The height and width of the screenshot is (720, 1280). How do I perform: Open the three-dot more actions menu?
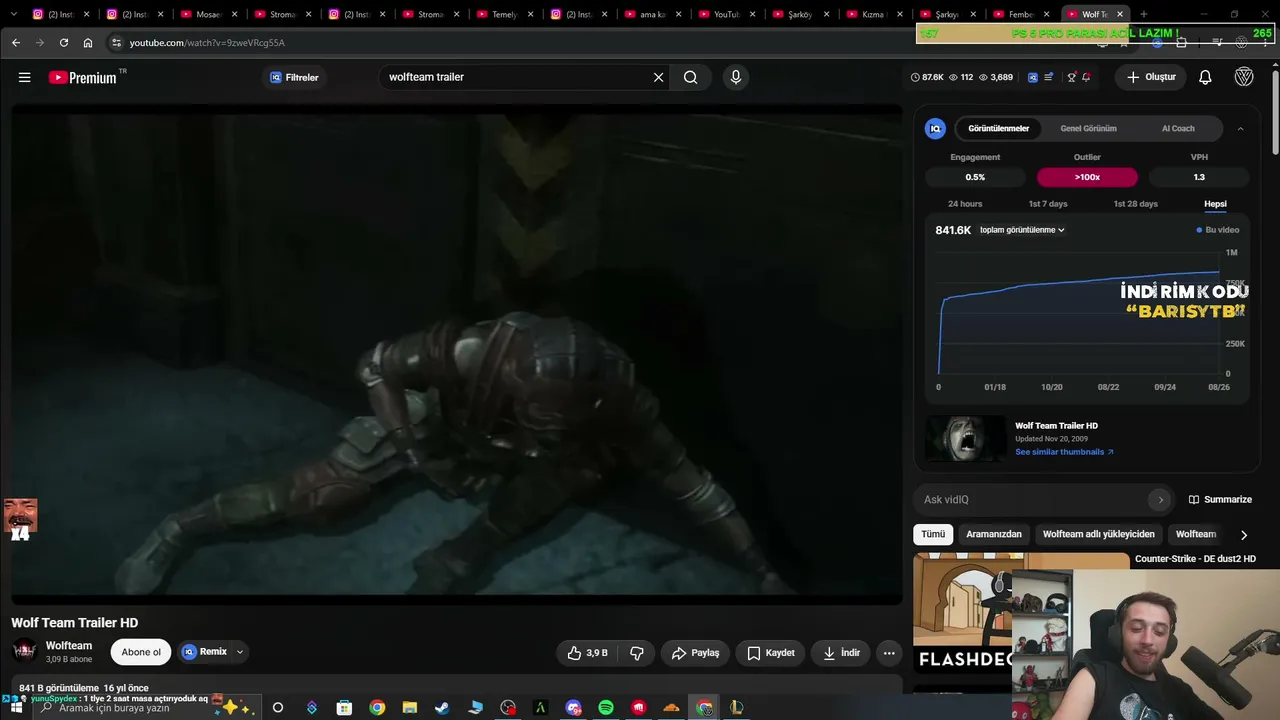889,653
